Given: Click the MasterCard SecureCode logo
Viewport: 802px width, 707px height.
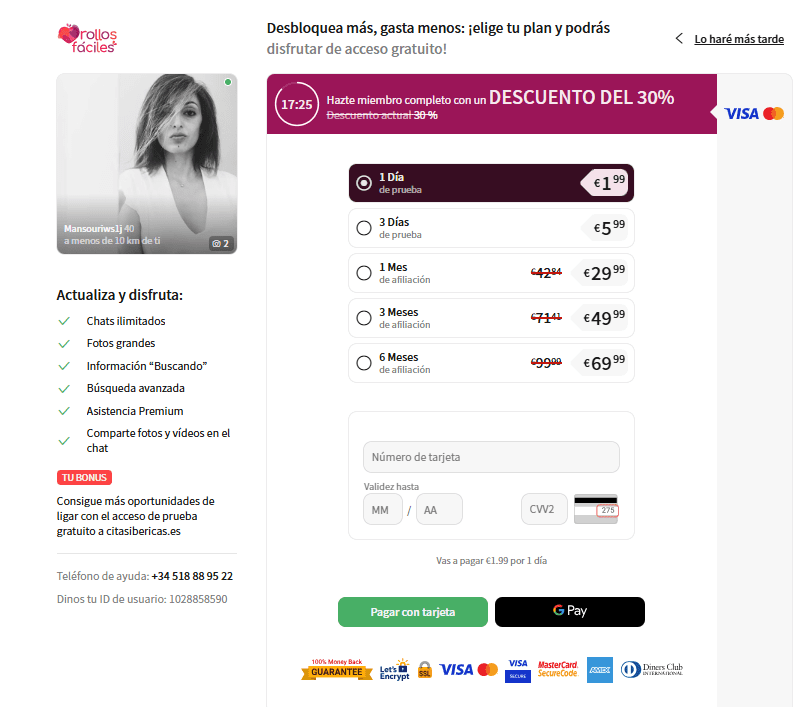Looking at the screenshot, I should (x=558, y=669).
